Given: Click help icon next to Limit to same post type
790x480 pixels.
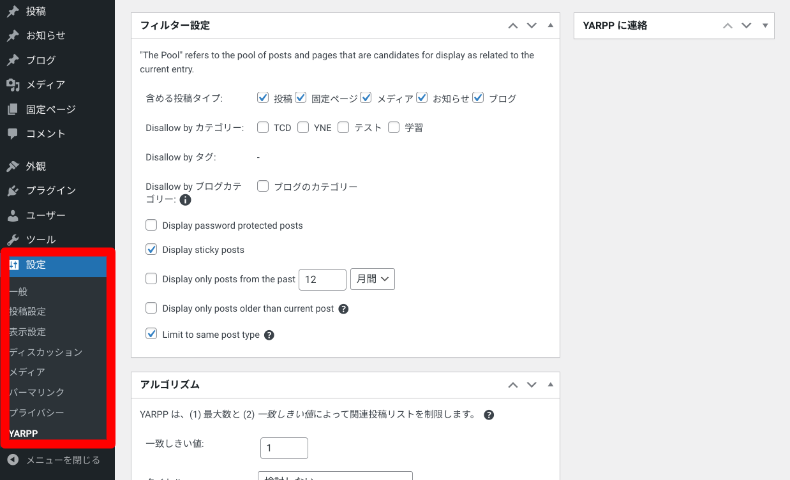Looking at the screenshot, I should click(x=269, y=335).
